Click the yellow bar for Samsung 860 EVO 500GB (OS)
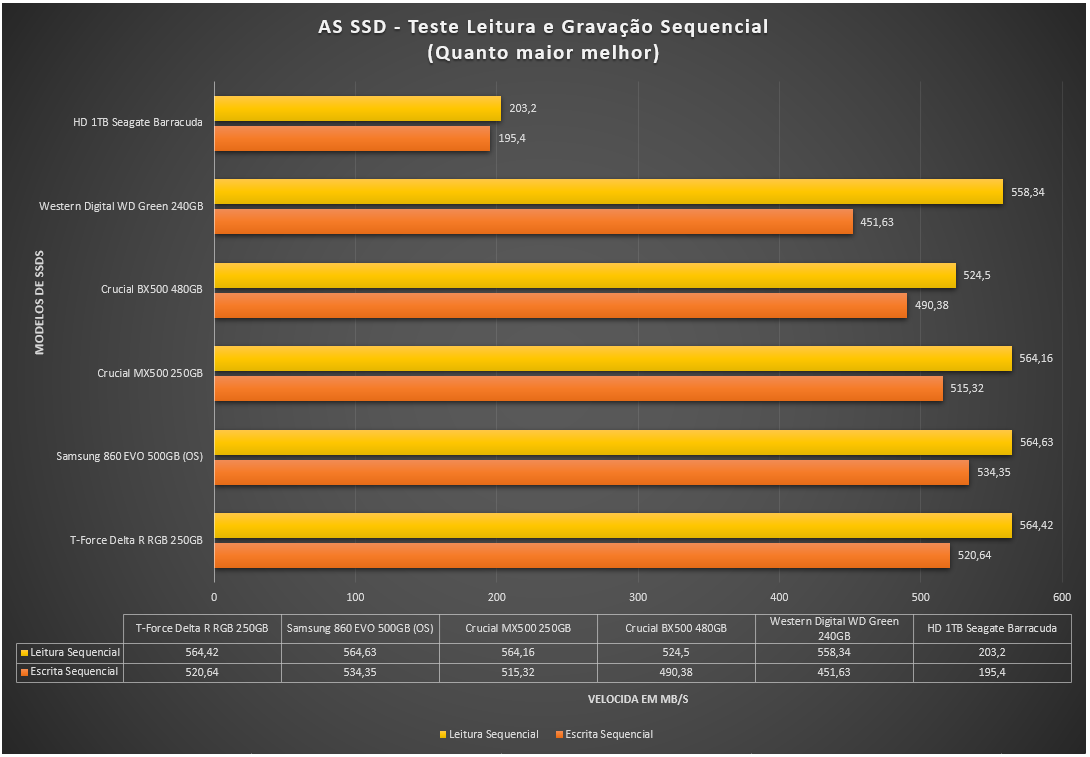The width and height of the screenshot is (1090, 757). coord(613,442)
